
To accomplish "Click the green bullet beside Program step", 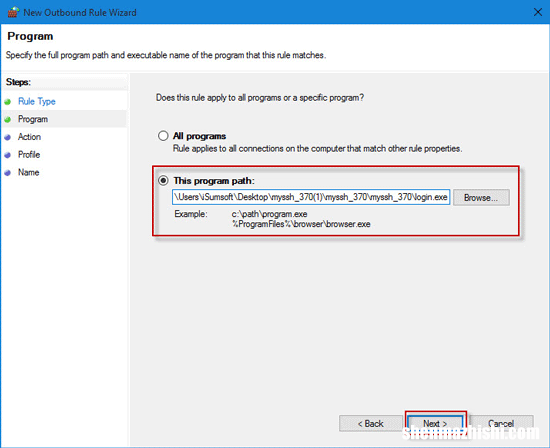I will click(x=8, y=120).
